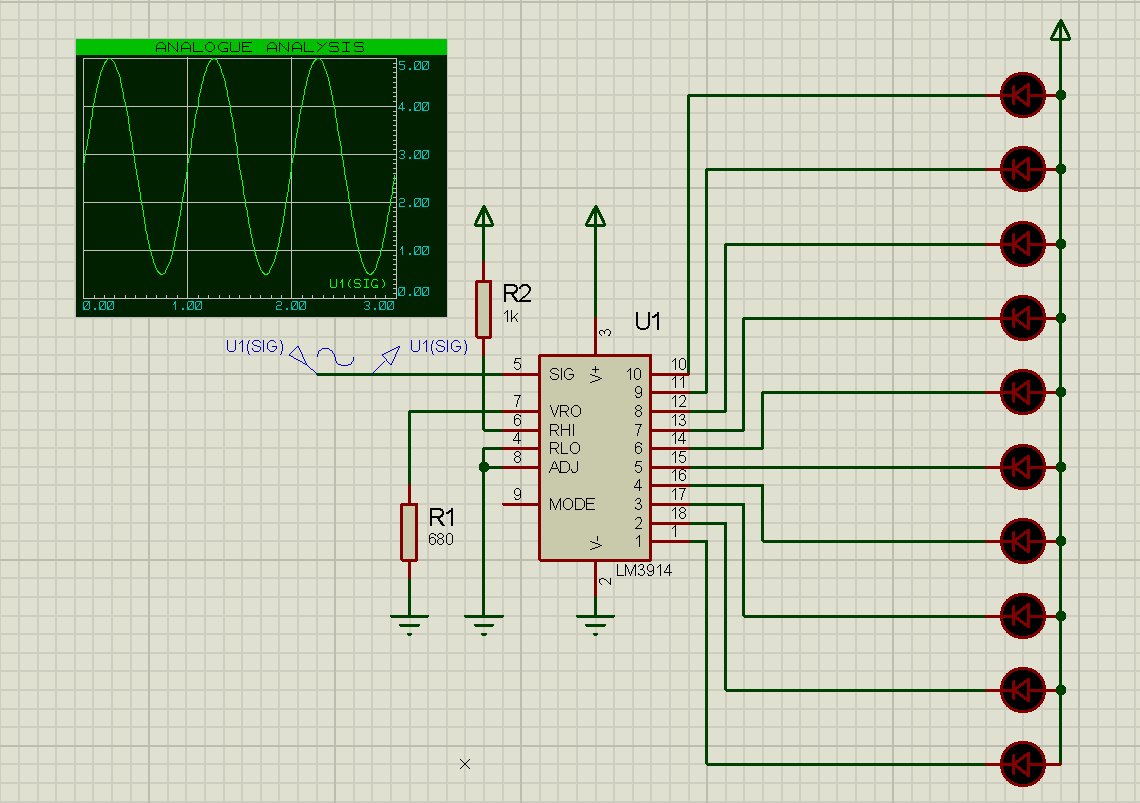Click the LM3914 part name label
The image size is (1140, 803).
point(643,570)
